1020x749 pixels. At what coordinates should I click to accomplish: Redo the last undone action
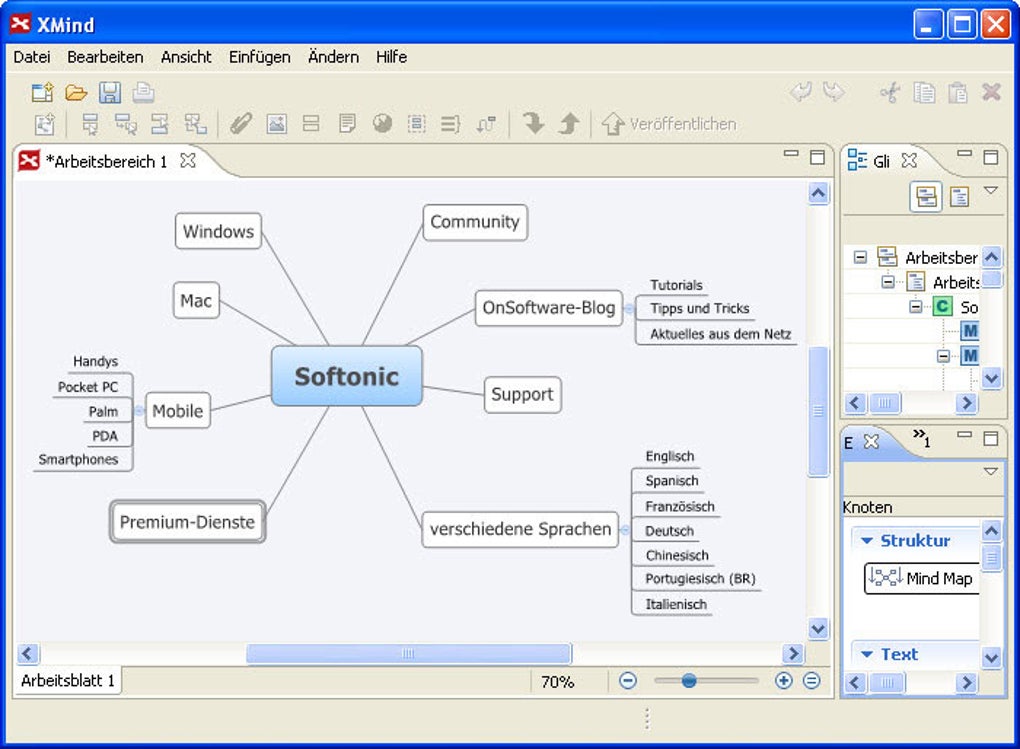point(834,92)
